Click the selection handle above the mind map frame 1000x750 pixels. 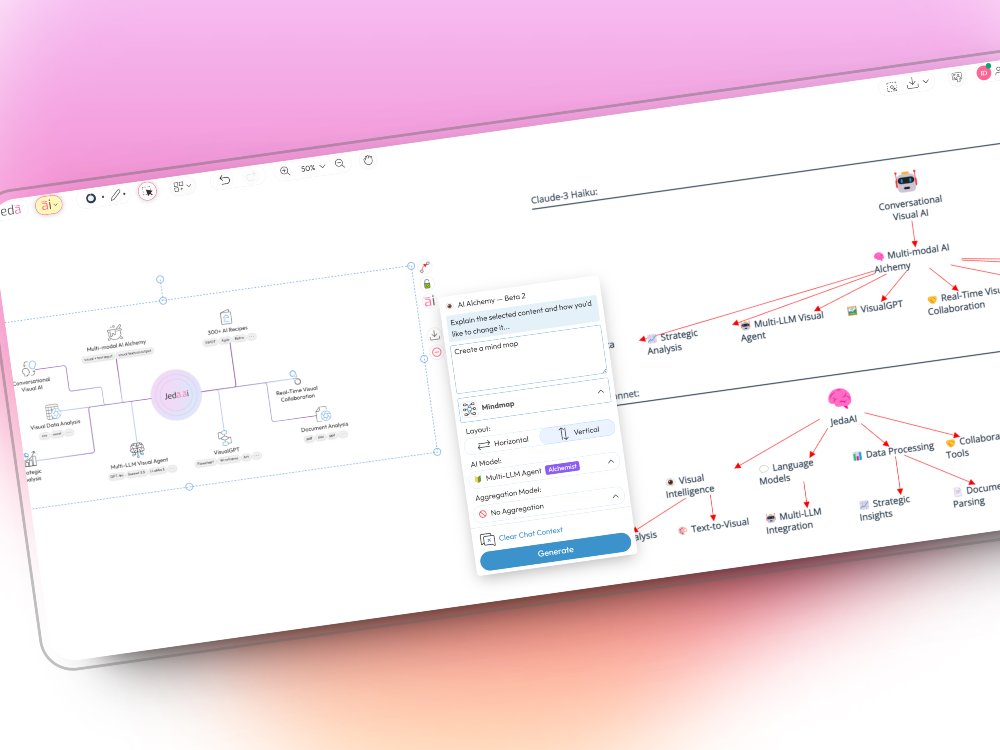click(x=160, y=279)
